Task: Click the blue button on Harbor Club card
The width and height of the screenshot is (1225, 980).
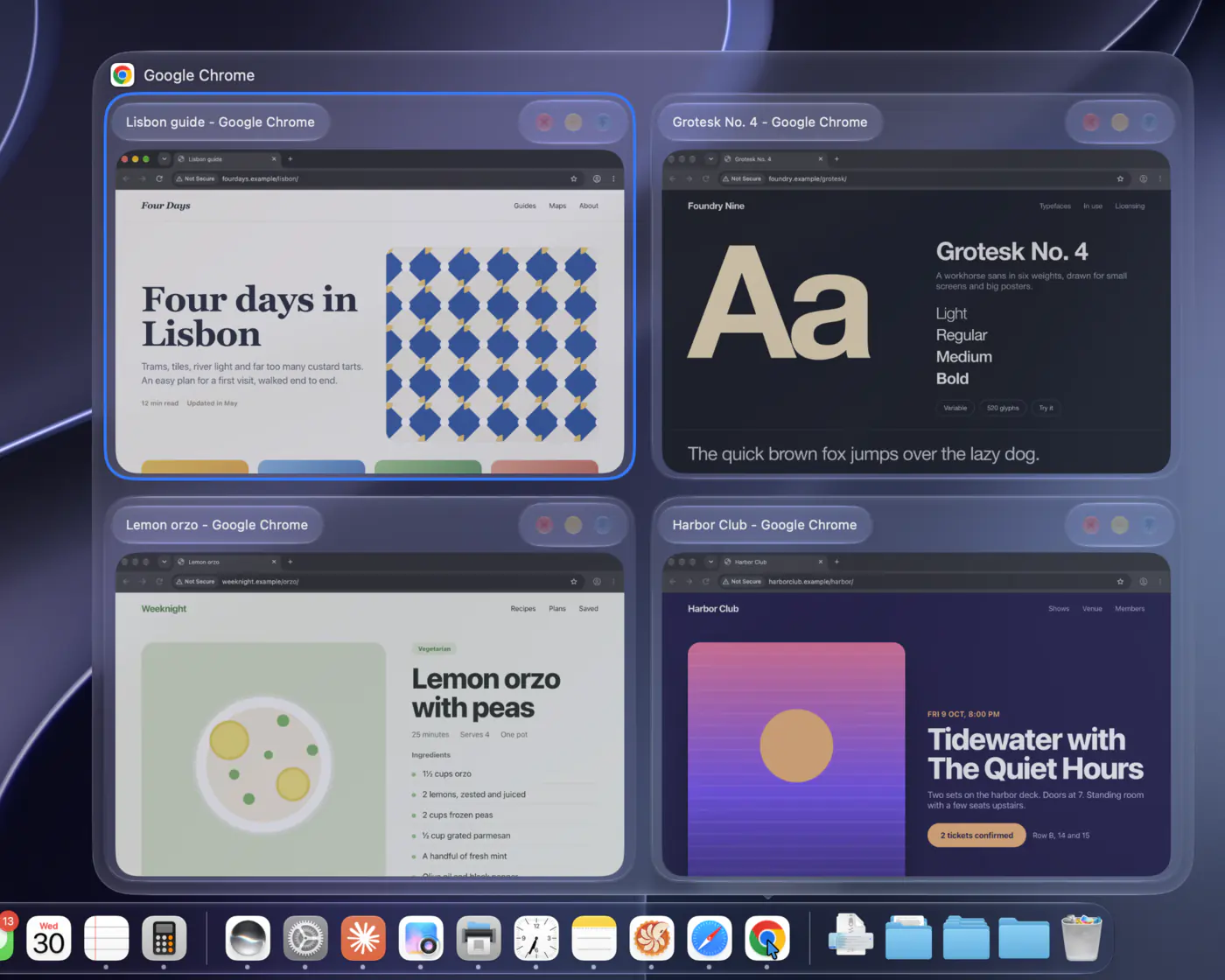Action: (1149, 525)
